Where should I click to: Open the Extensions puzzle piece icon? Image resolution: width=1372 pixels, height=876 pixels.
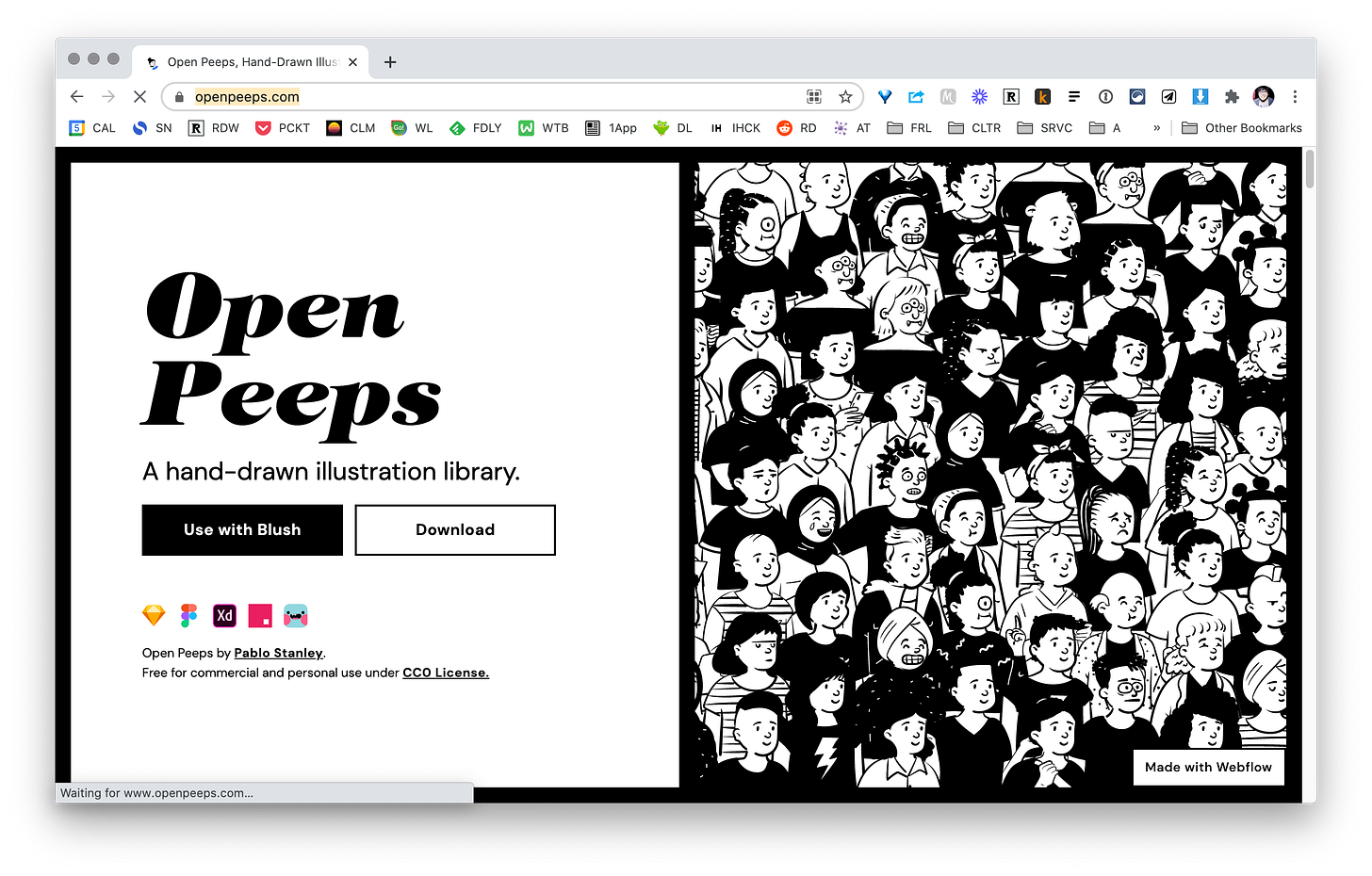pyautogui.click(x=1232, y=96)
